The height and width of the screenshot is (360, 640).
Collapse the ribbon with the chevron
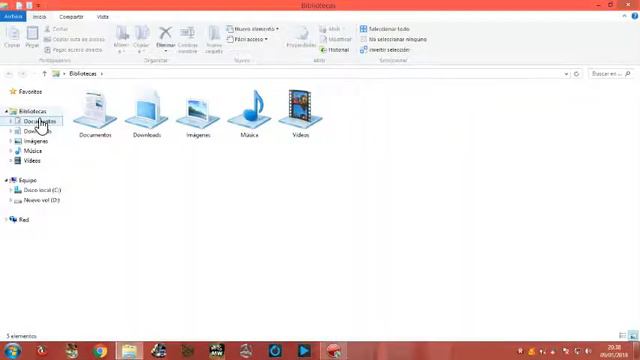click(624, 16)
